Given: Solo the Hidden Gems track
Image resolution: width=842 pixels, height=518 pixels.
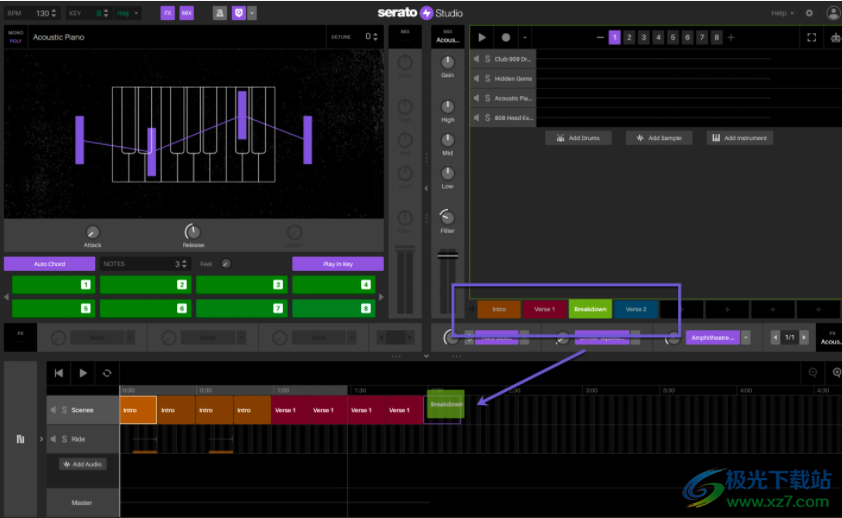Looking at the screenshot, I should [488, 78].
